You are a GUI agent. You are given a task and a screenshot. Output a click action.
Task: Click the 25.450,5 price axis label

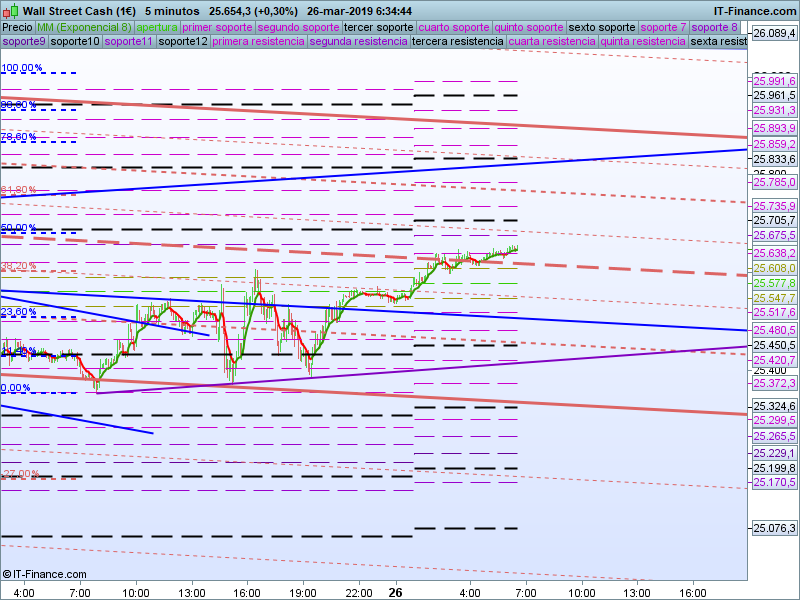coord(774,345)
